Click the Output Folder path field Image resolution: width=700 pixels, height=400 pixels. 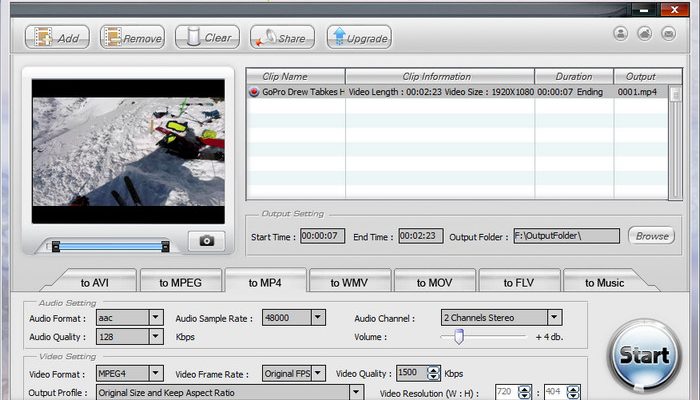(x=567, y=236)
